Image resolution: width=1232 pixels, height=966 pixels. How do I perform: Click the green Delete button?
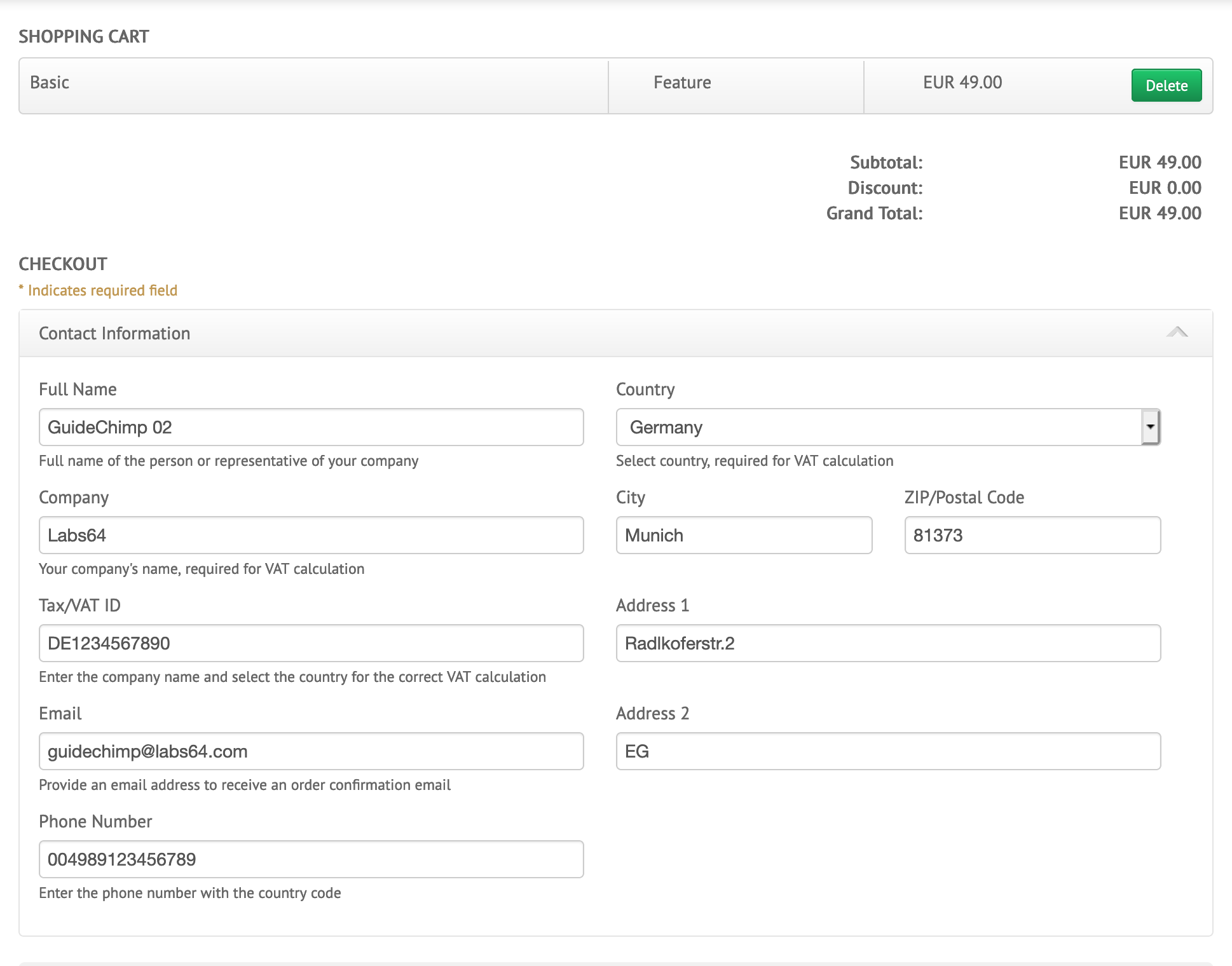click(1166, 85)
